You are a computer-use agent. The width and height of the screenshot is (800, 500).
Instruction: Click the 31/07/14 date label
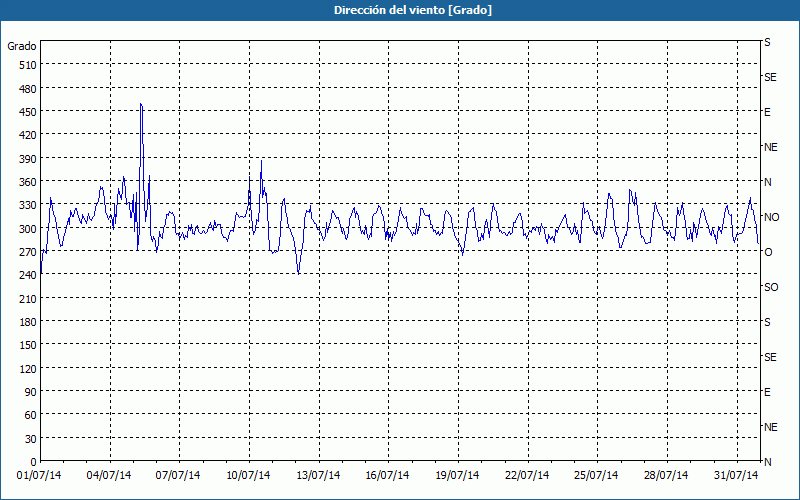[736, 475]
